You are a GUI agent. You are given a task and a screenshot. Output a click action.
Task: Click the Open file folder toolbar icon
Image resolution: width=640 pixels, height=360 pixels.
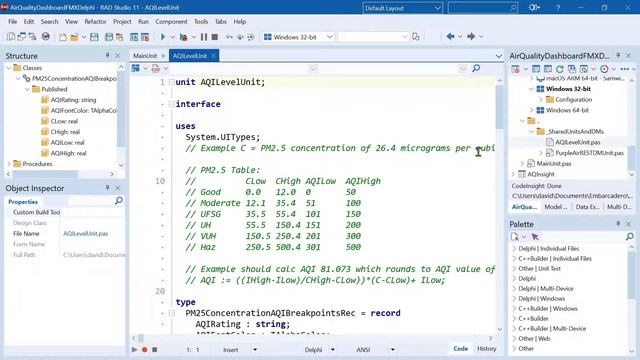[74, 37]
